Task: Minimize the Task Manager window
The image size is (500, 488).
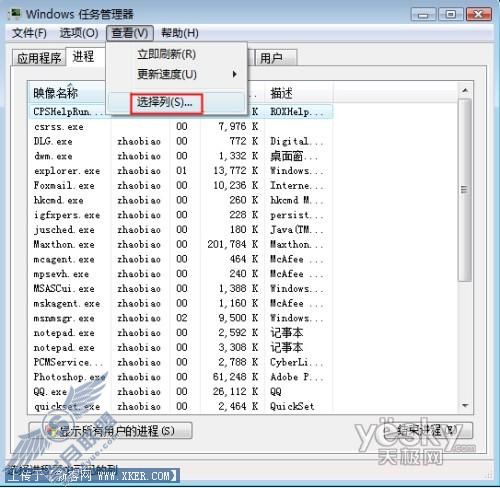Action: 423,15
